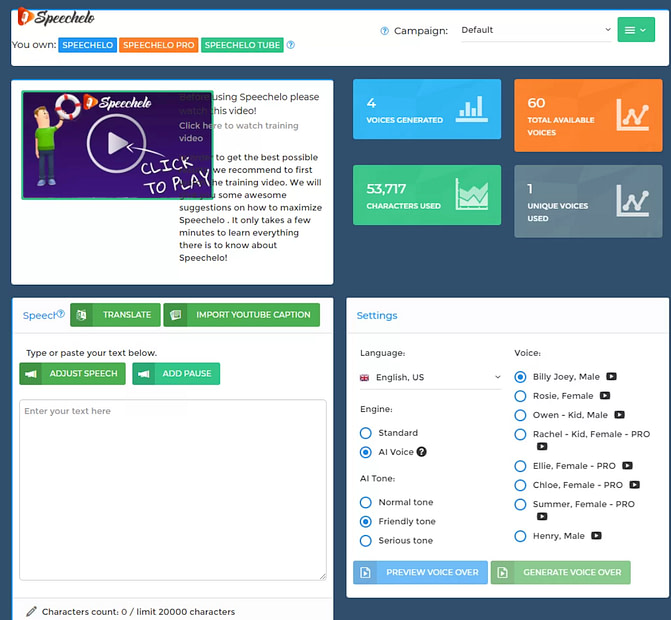Click 'Click here to watch training video' link
This screenshot has width=671, height=620.
point(239,132)
